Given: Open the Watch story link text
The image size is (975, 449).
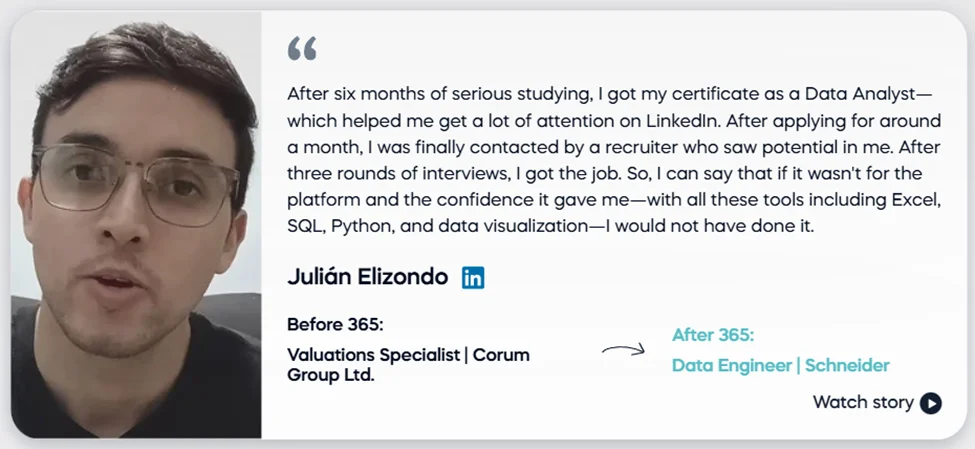Looking at the screenshot, I should tap(863, 403).
